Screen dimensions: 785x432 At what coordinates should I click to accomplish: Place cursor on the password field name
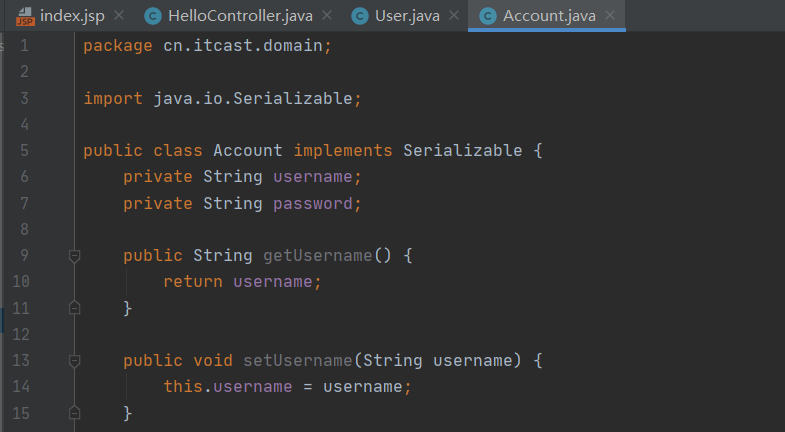pyautogui.click(x=313, y=204)
